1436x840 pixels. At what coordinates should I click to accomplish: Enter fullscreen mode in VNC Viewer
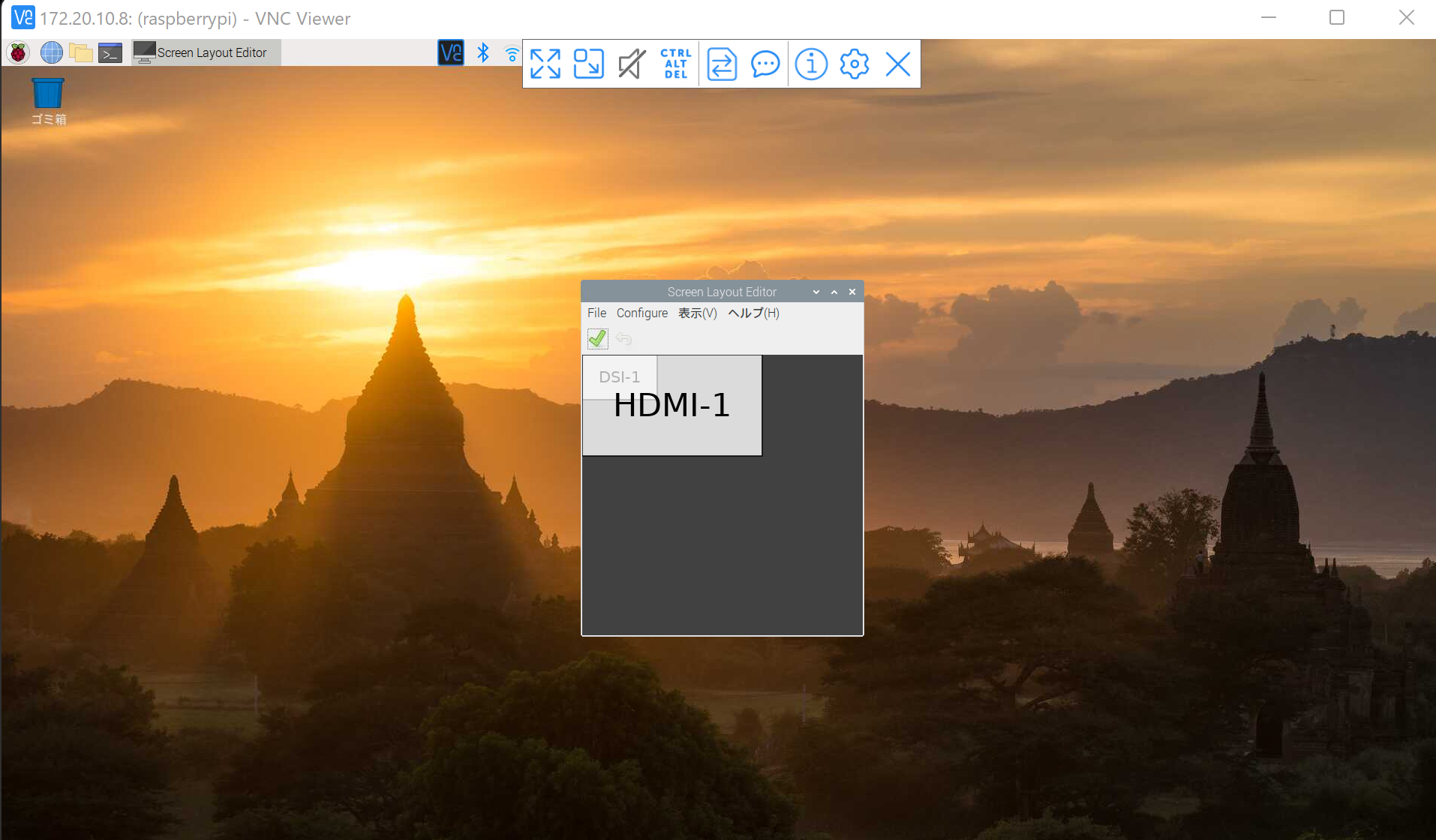(x=545, y=64)
